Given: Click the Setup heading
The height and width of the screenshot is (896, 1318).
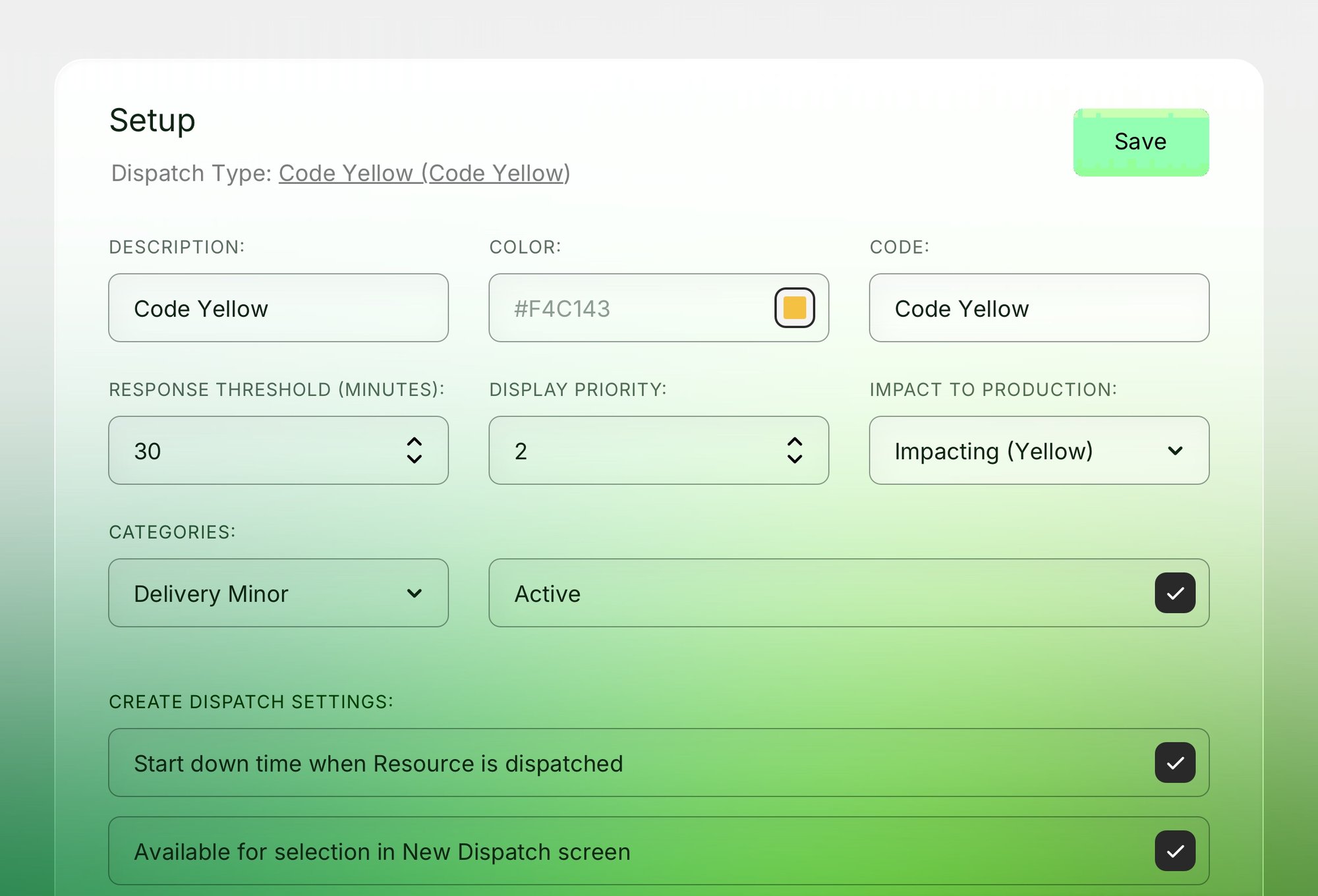Looking at the screenshot, I should [x=152, y=121].
